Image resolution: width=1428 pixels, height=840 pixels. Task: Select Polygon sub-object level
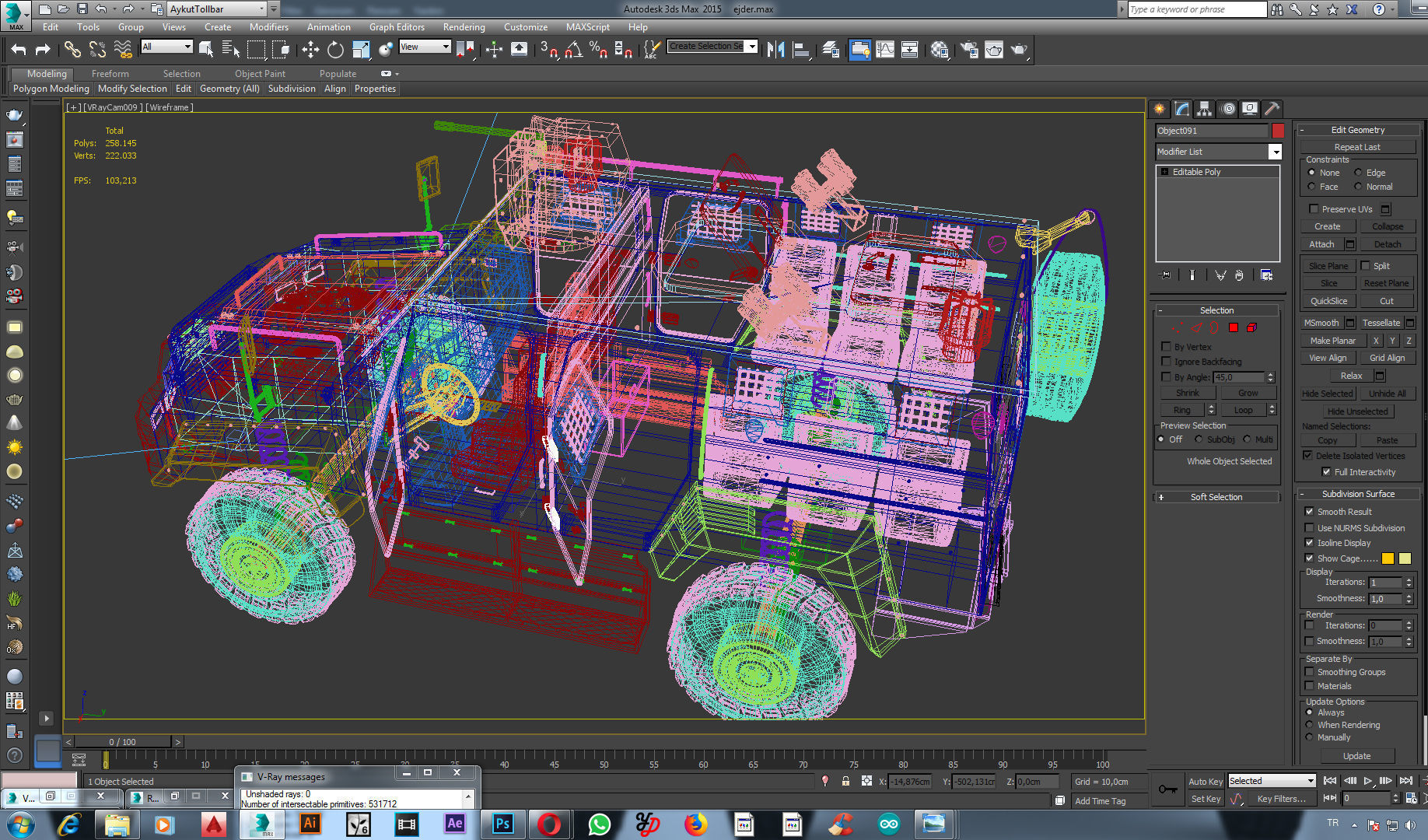(x=1234, y=327)
